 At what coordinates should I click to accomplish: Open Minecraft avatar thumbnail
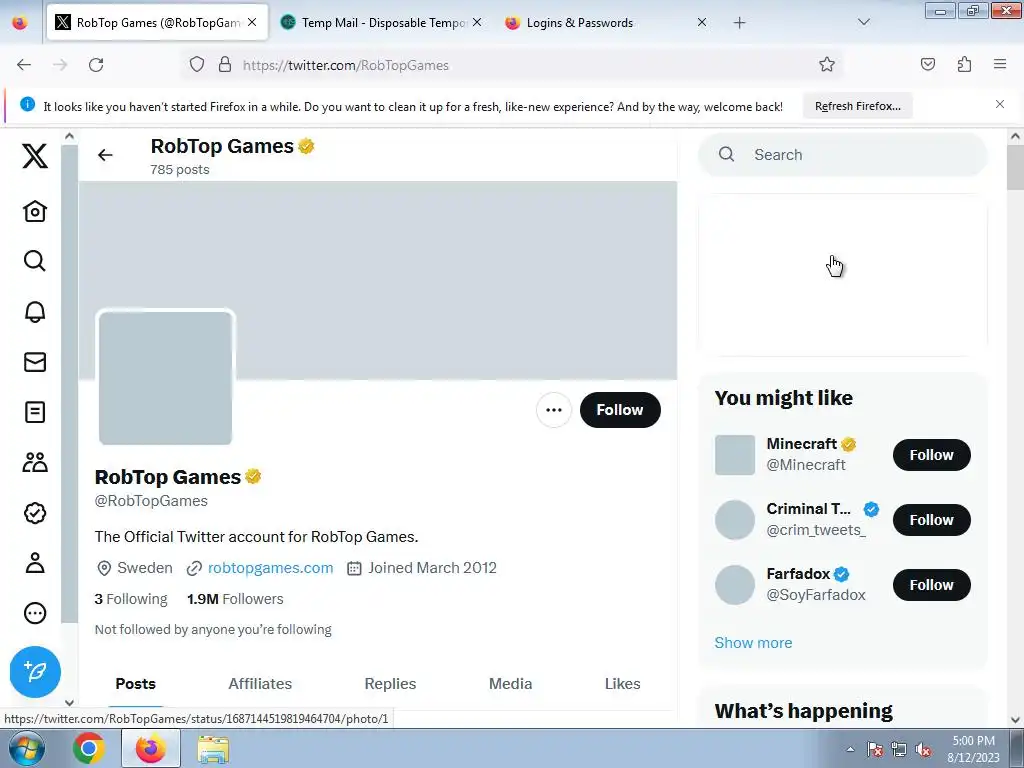[735, 455]
